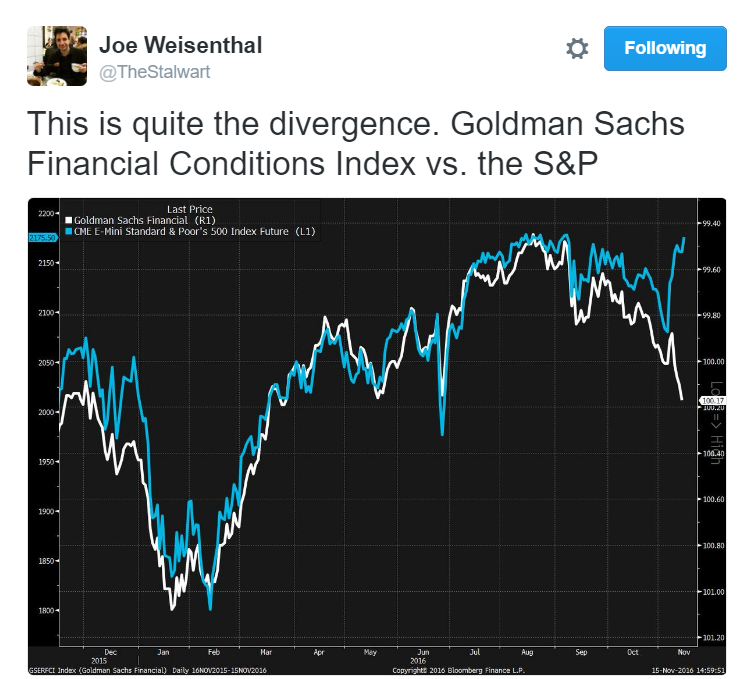Viewport: 749px width, 679px height.
Task: Open the @TheStalwart handle link
Action: click(x=154, y=72)
